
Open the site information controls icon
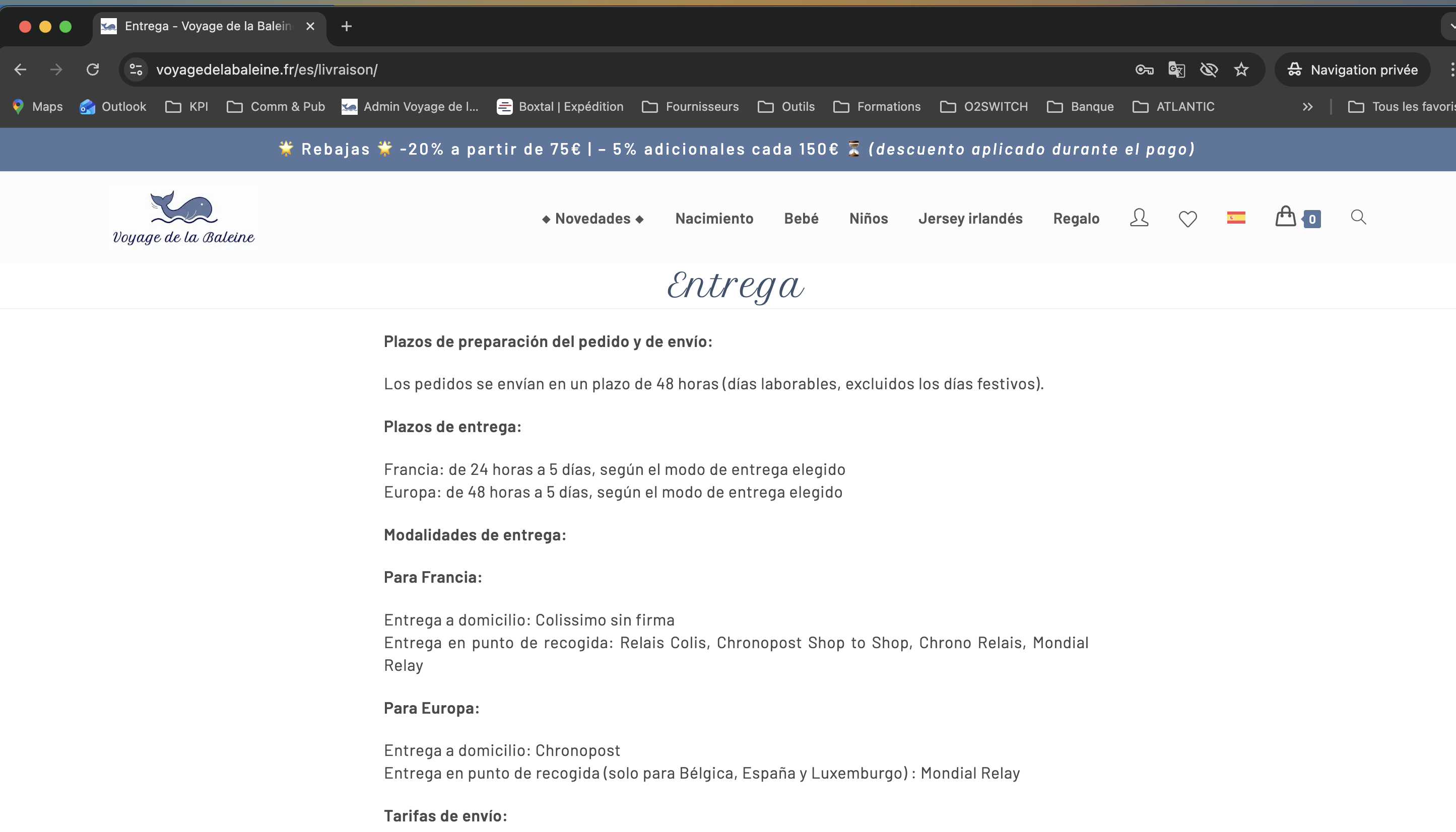click(x=136, y=70)
